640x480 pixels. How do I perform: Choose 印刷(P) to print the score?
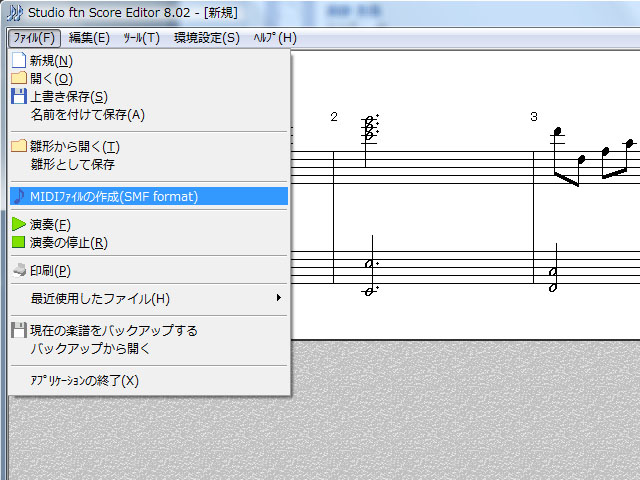point(149,270)
